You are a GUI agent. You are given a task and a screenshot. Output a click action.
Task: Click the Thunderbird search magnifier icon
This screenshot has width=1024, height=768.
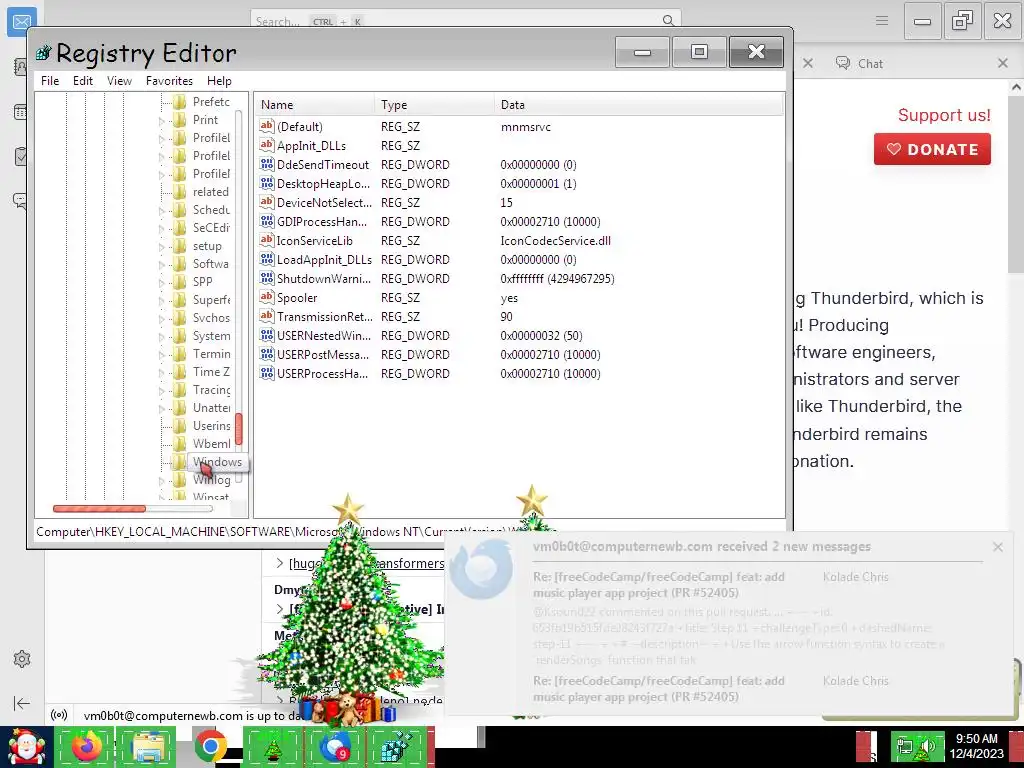(x=668, y=21)
